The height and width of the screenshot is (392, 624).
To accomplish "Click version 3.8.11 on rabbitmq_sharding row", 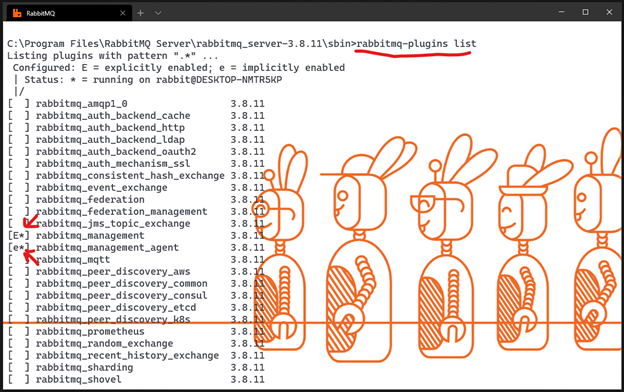I will pyautogui.click(x=248, y=367).
